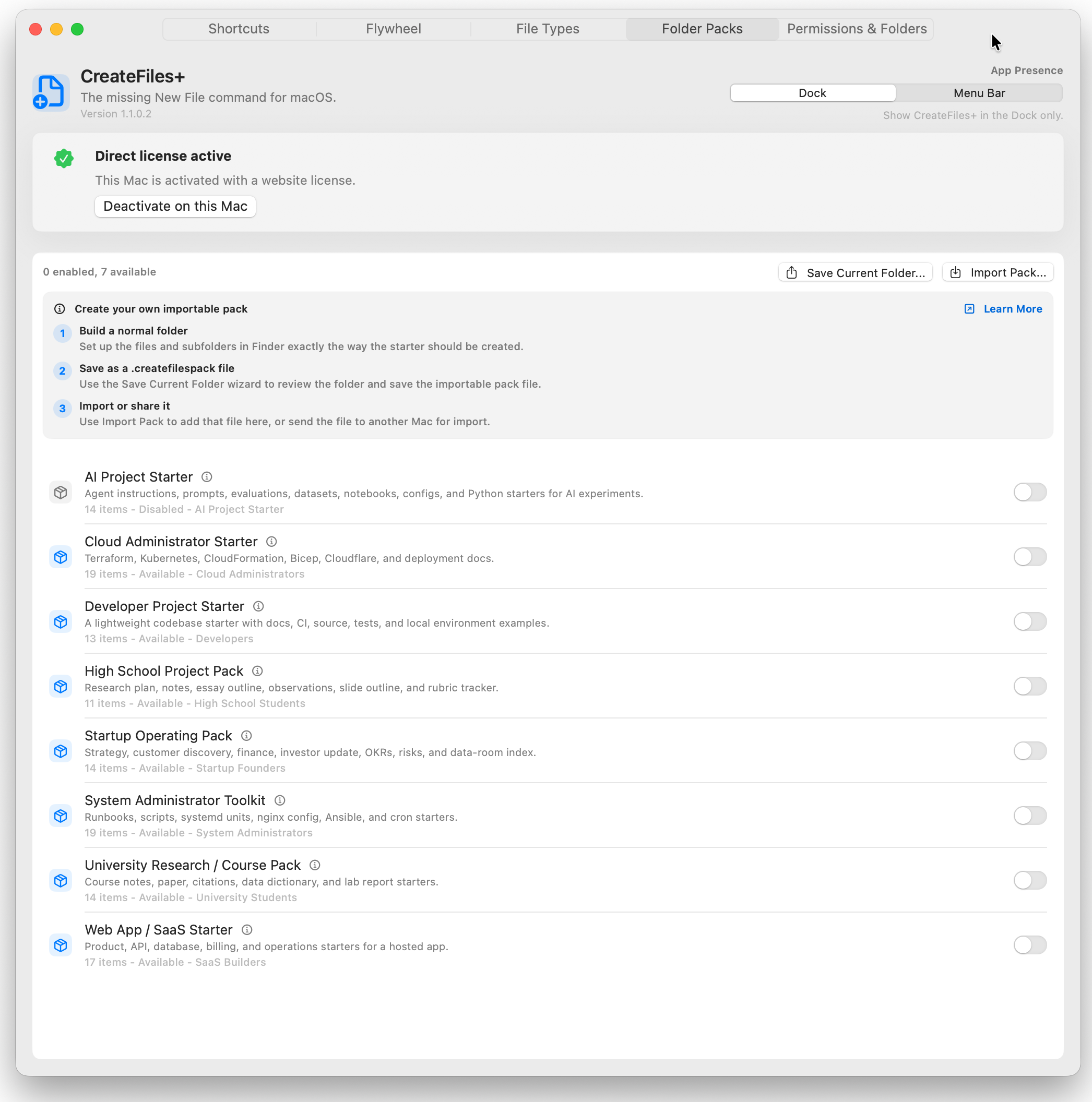Show info for AI Project Starter
Viewport: 1092px width, 1102px height.
(207, 477)
